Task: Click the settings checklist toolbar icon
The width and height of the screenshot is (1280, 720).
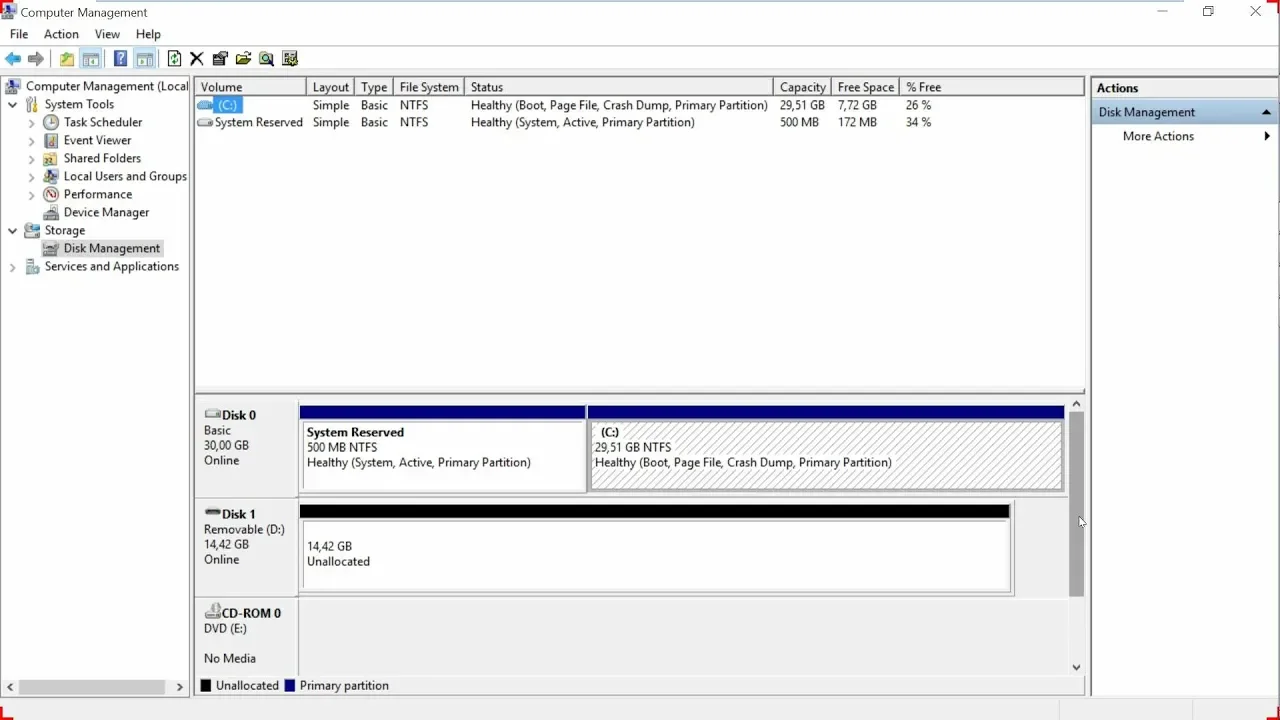Action: click(x=290, y=59)
